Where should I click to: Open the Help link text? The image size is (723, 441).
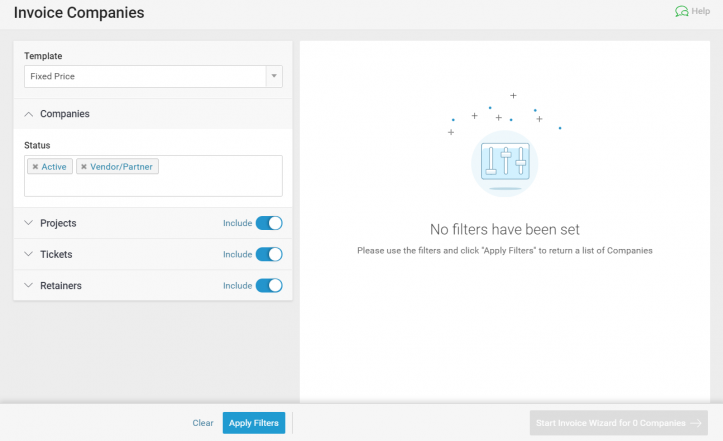click(x=701, y=12)
